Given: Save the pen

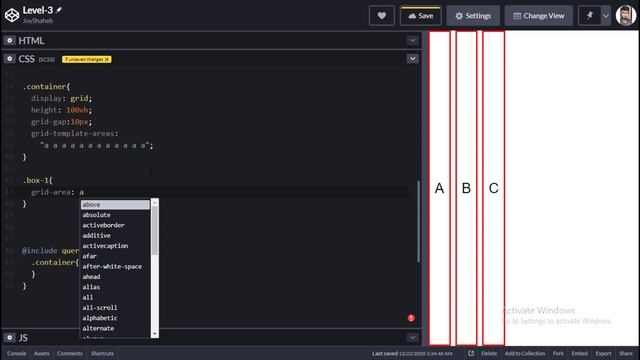Looking at the screenshot, I should (x=420, y=16).
